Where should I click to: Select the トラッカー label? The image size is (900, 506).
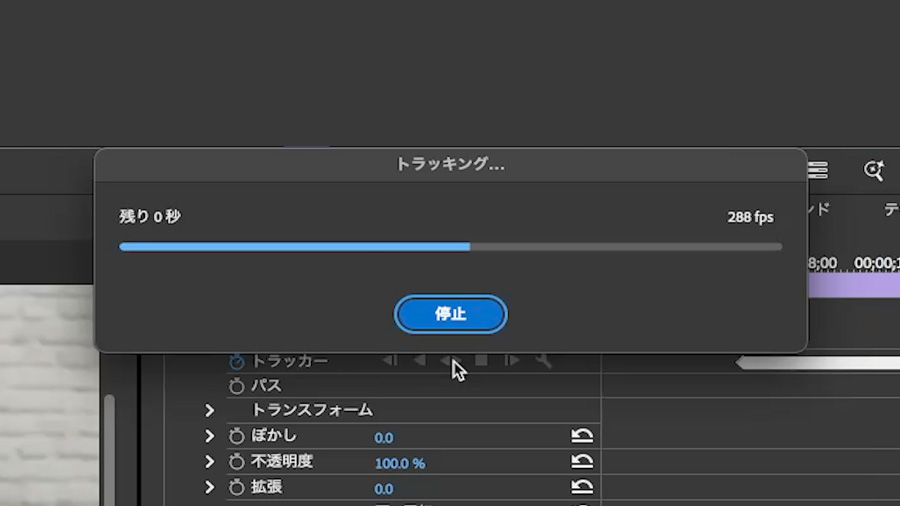(289, 361)
